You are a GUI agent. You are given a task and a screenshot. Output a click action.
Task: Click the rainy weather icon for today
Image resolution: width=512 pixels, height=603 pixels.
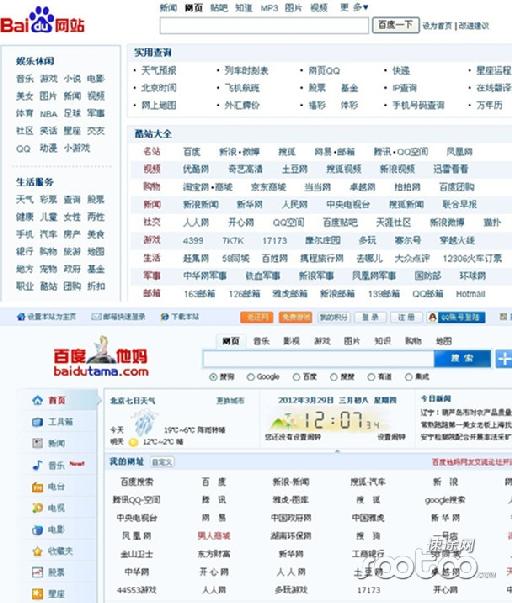tap(145, 421)
